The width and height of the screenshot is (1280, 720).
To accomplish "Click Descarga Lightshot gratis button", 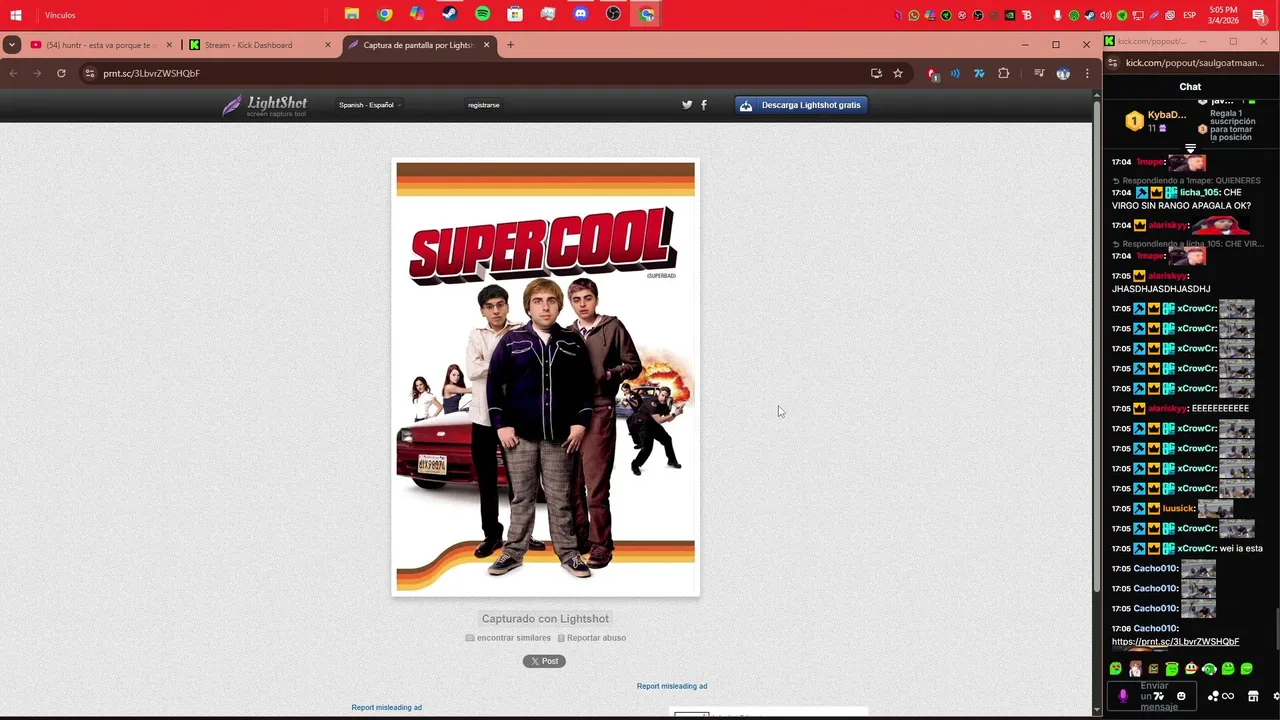I will coord(801,105).
